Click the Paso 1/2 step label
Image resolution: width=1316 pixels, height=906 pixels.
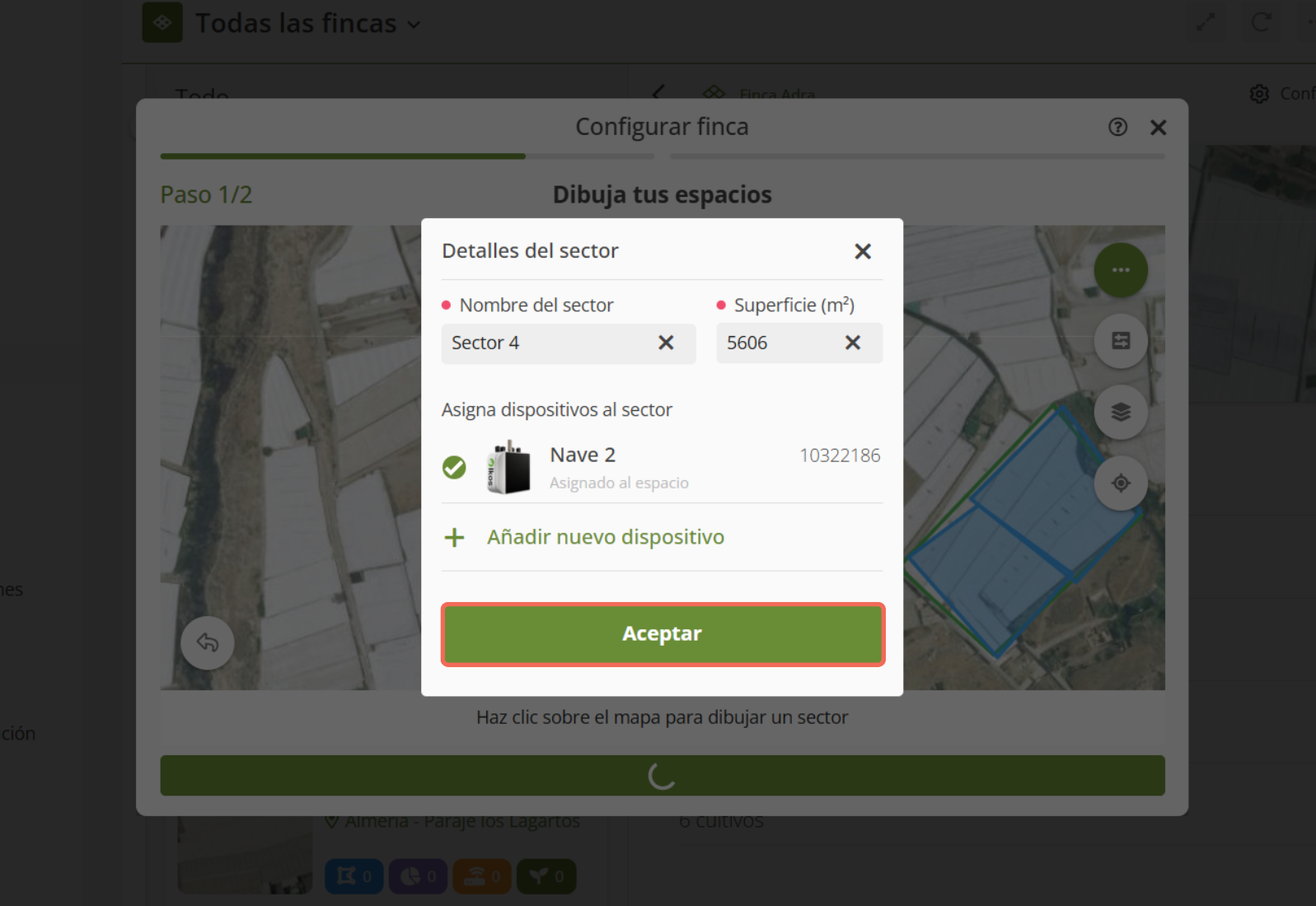coord(206,194)
